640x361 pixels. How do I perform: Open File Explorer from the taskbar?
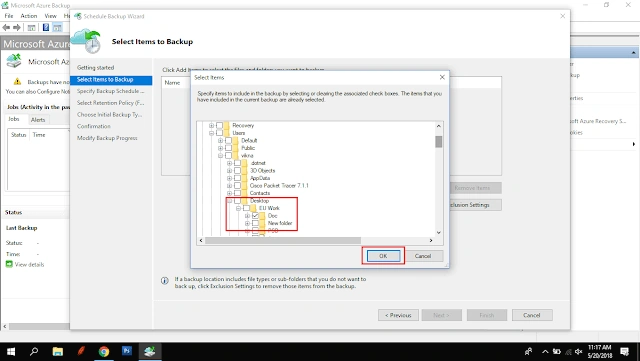58,351
